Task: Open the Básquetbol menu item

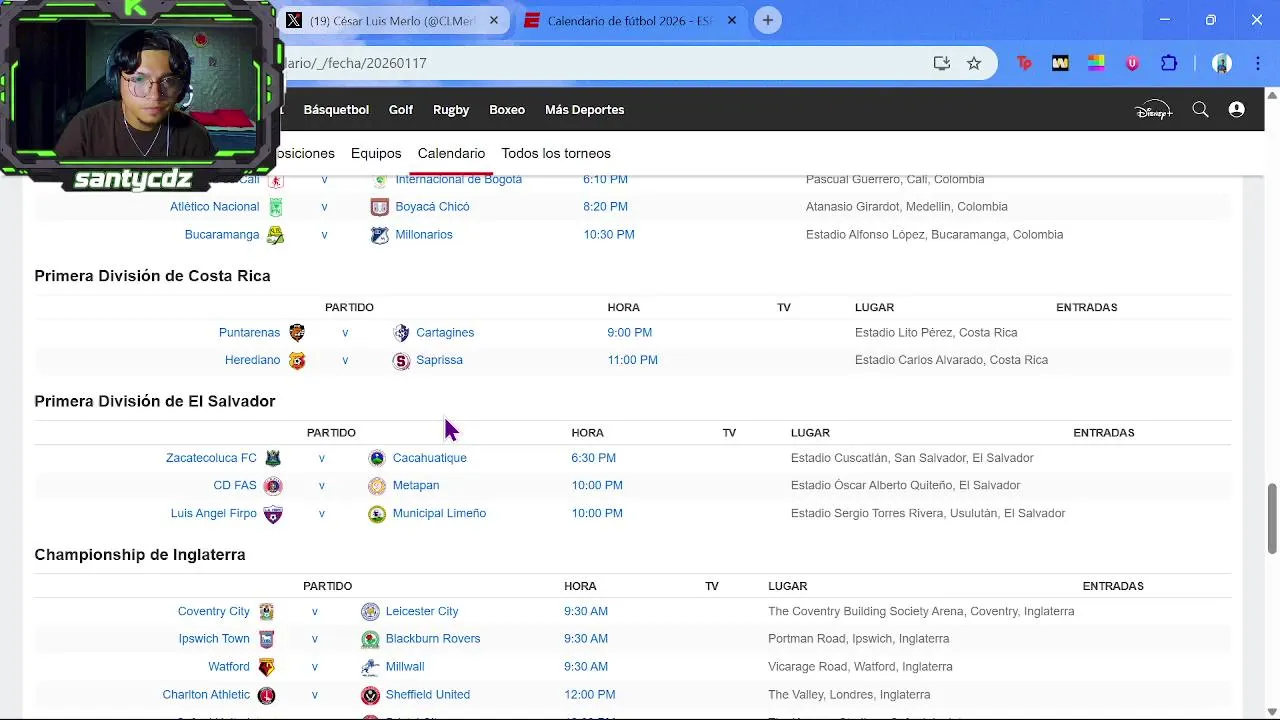Action: 336,110
